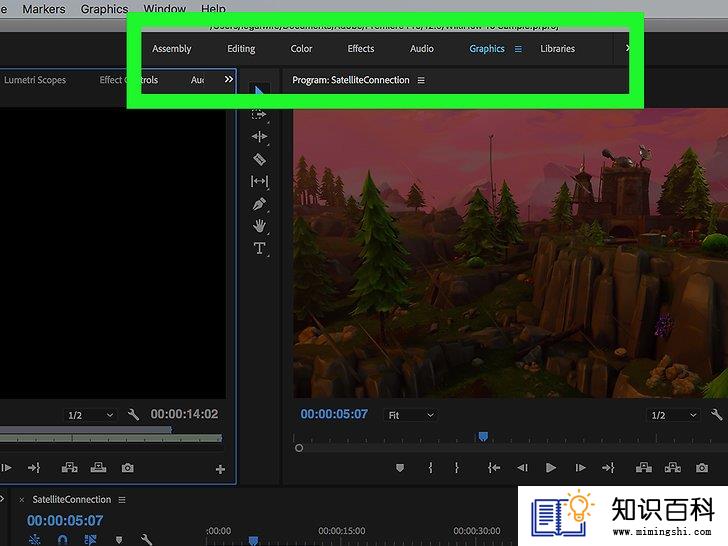This screenshot has width=728, height=546.
Task: Switch to Graphics workspace tab
Action: point(487,49)
